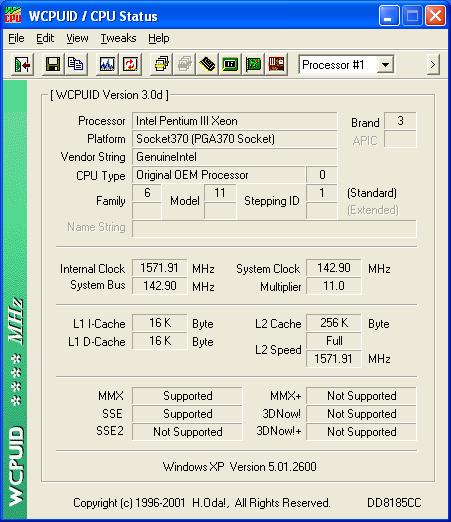
Task: Open the File menu
Action: [16, 38]
